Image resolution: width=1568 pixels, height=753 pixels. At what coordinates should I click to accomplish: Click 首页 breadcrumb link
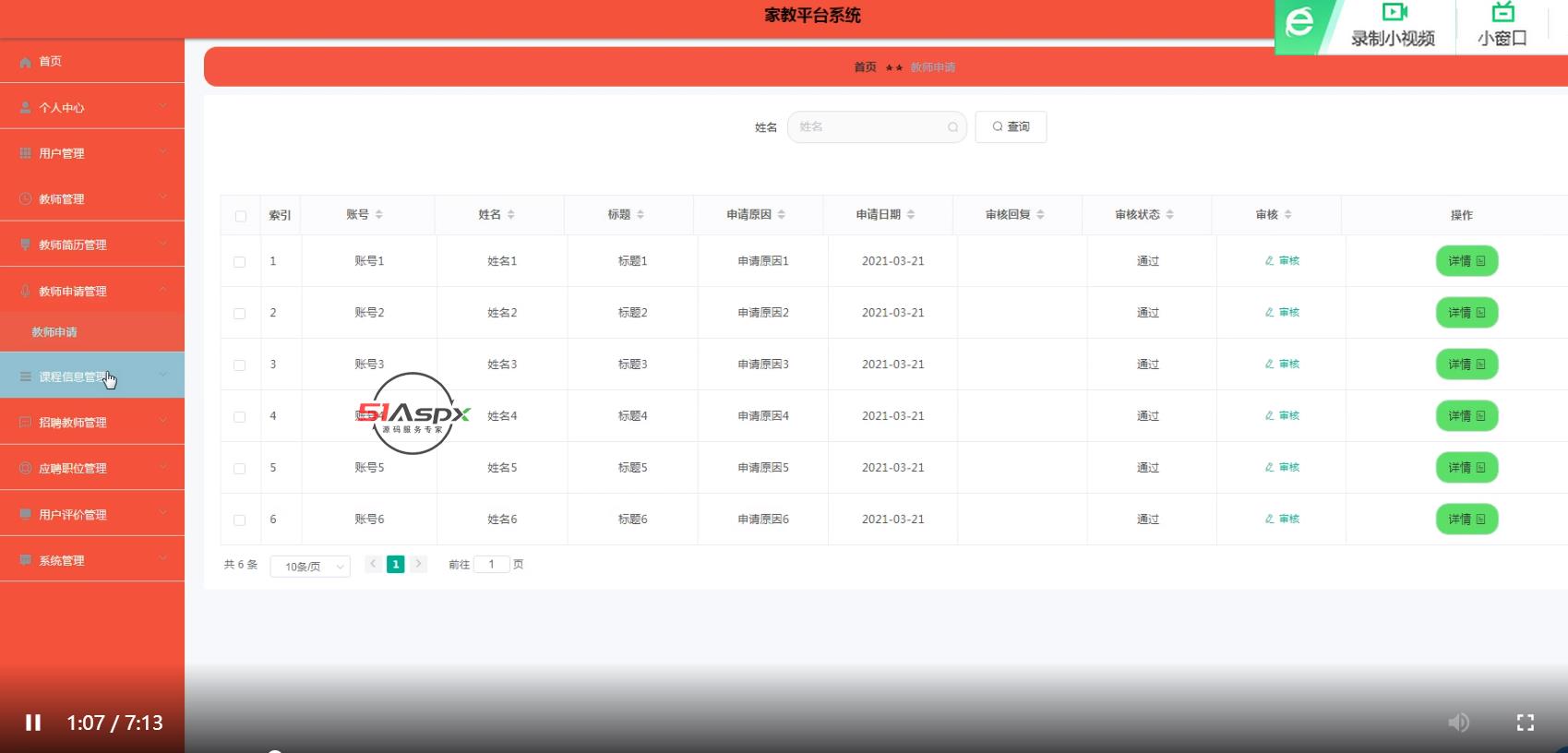coord(865,67)
